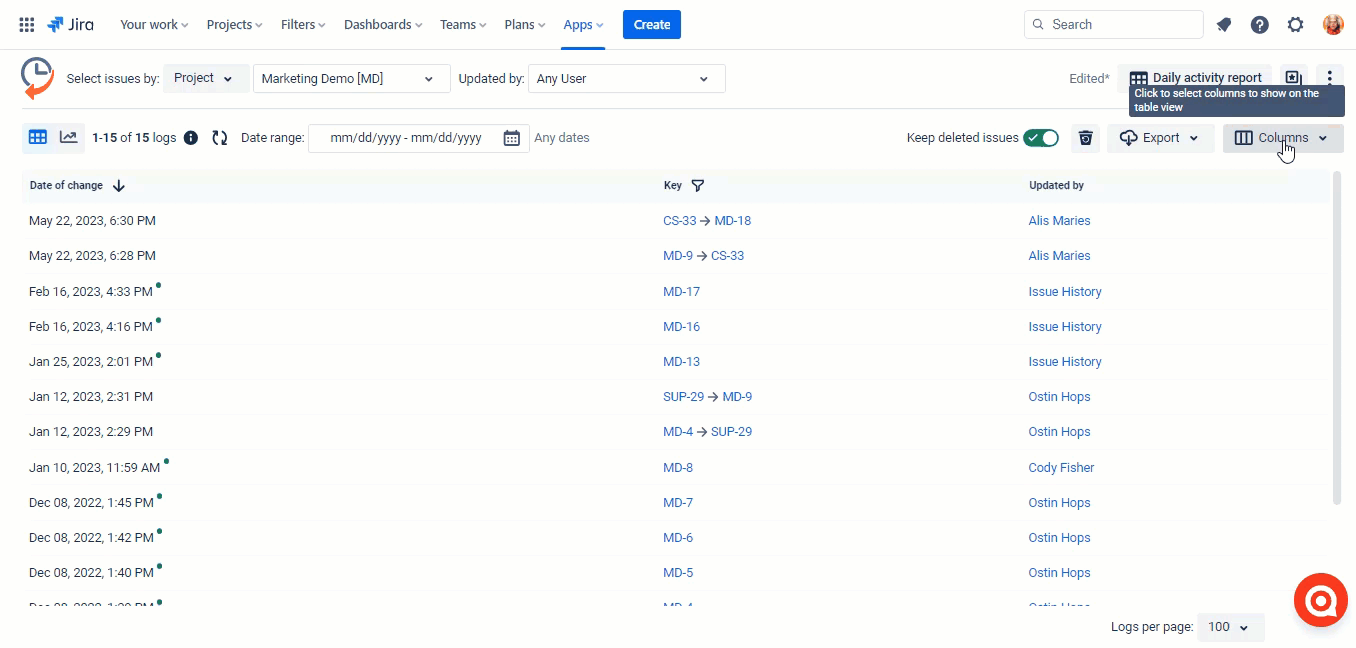Image resolution: width=1356 pixels, height=648 pixels.
Task: Open the user profile avatar
Action: coord(1333,25)
